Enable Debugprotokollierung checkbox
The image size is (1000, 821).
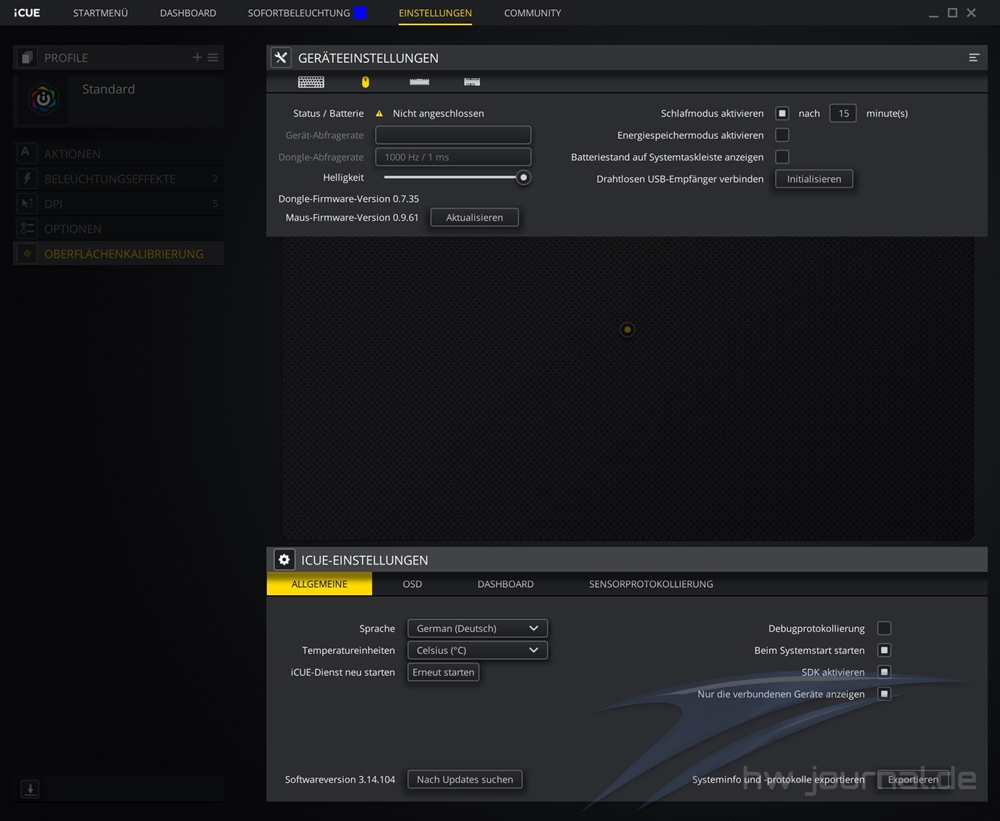click(884, 628)
